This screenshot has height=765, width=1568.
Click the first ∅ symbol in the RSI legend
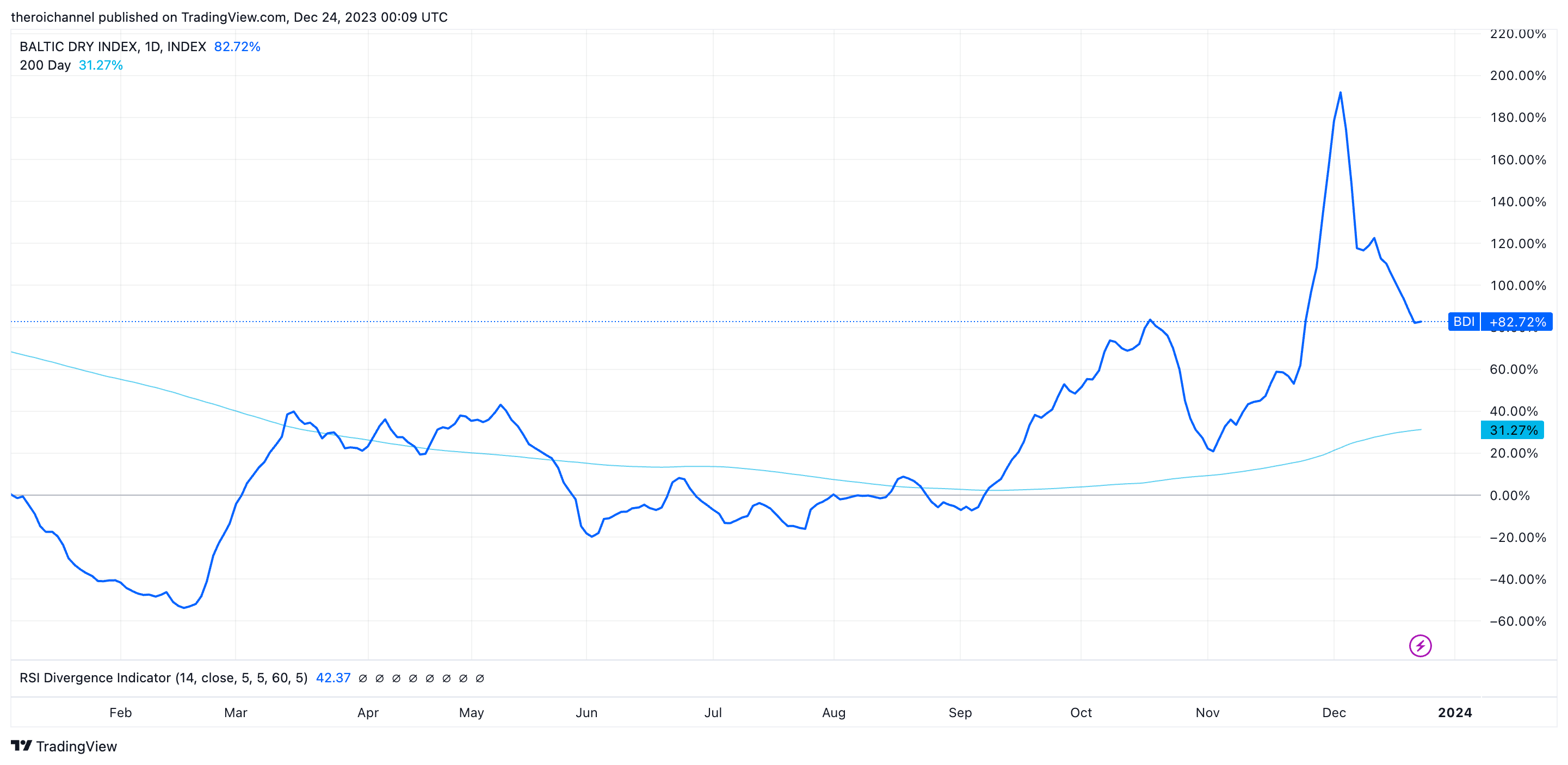tap(363, 678)
